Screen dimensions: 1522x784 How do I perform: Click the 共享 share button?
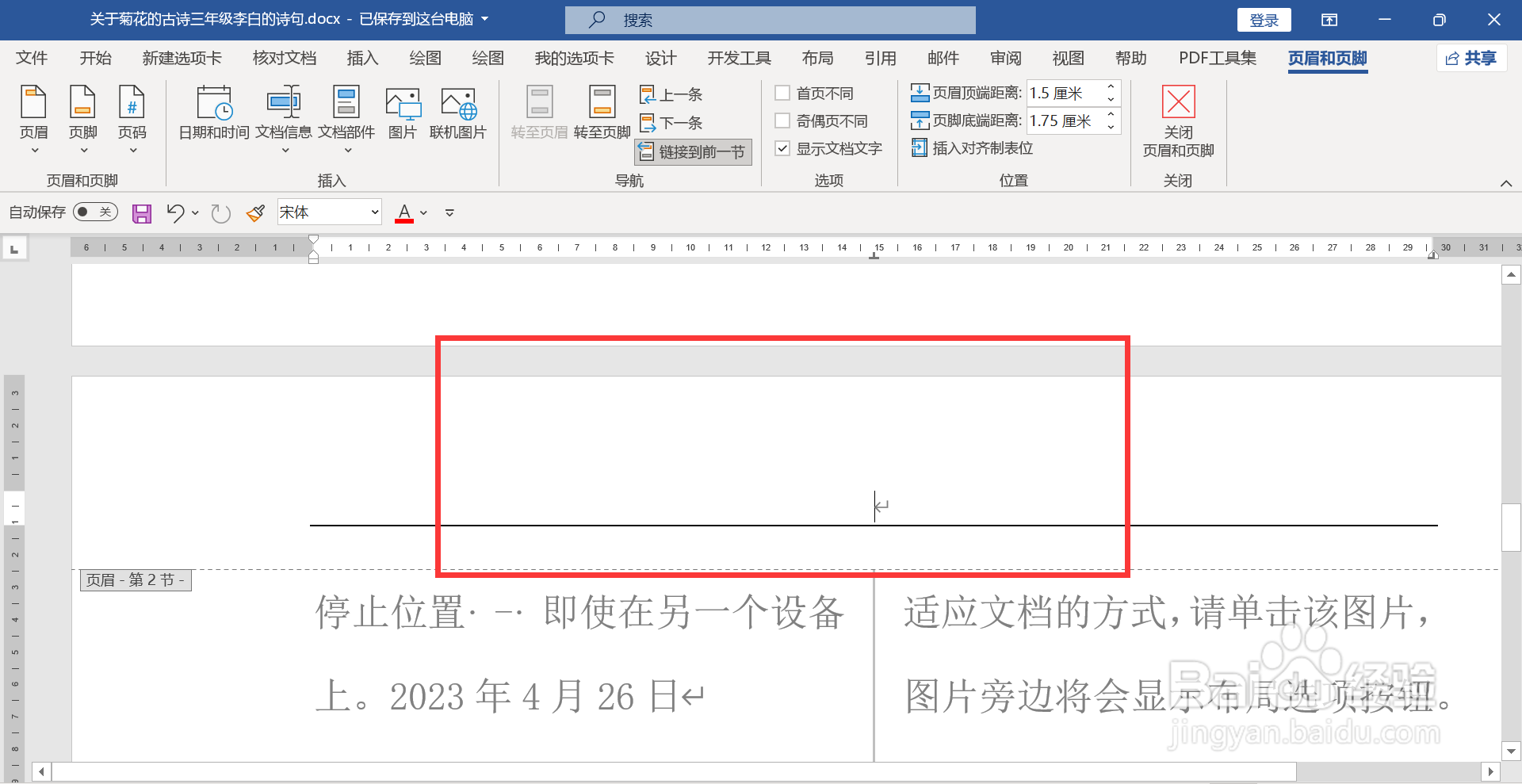[1471, 58]
